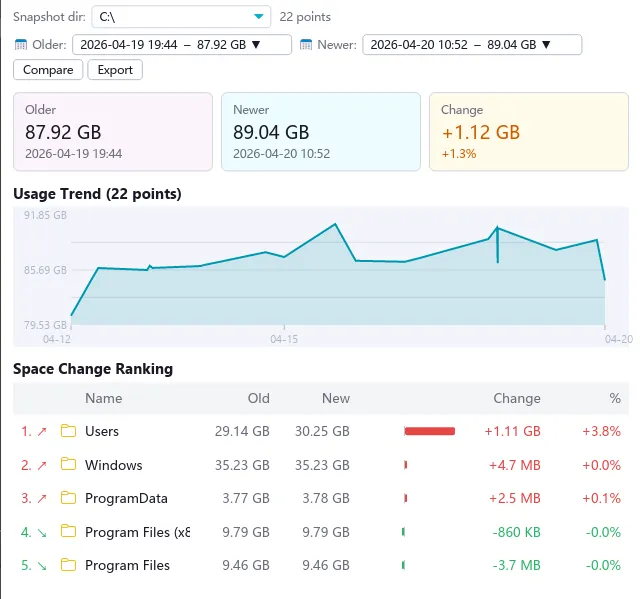The height and width of the screenshot is (599, 640).
Task: Click the red change bar for Users
Action: 429,431
